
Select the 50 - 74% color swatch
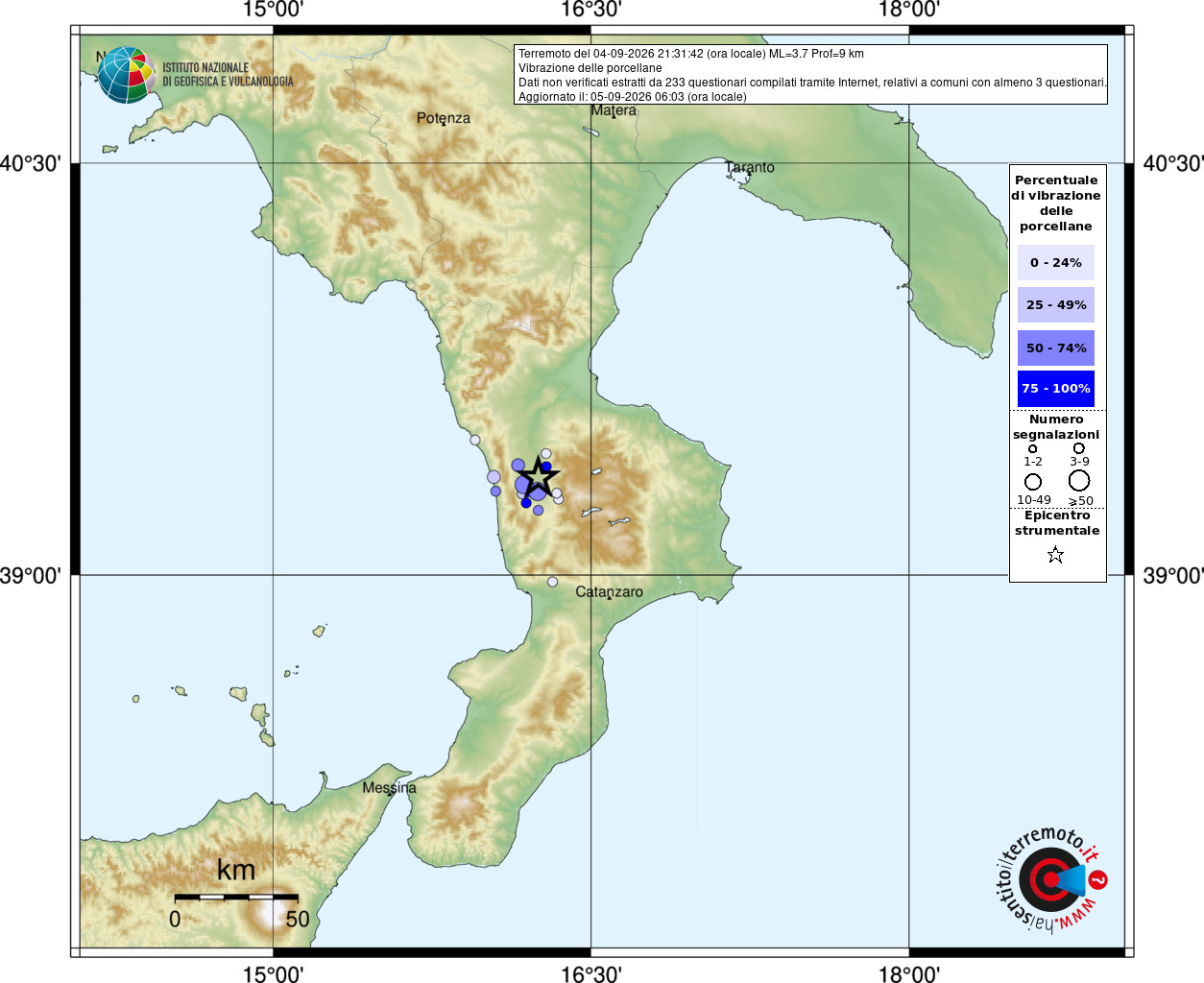[1056, 348]
